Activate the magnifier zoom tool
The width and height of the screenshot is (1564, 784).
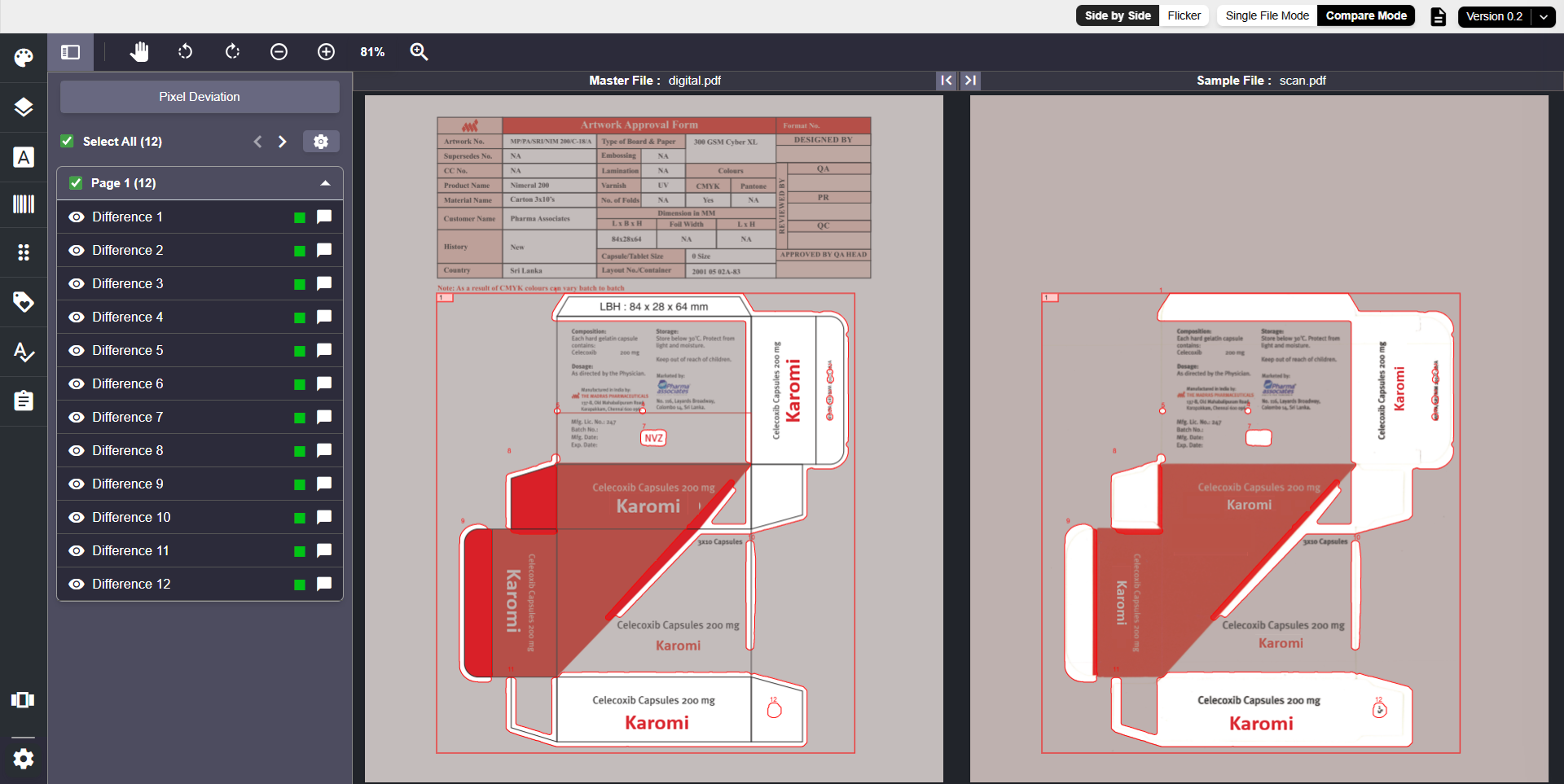(x=419, y=52)
